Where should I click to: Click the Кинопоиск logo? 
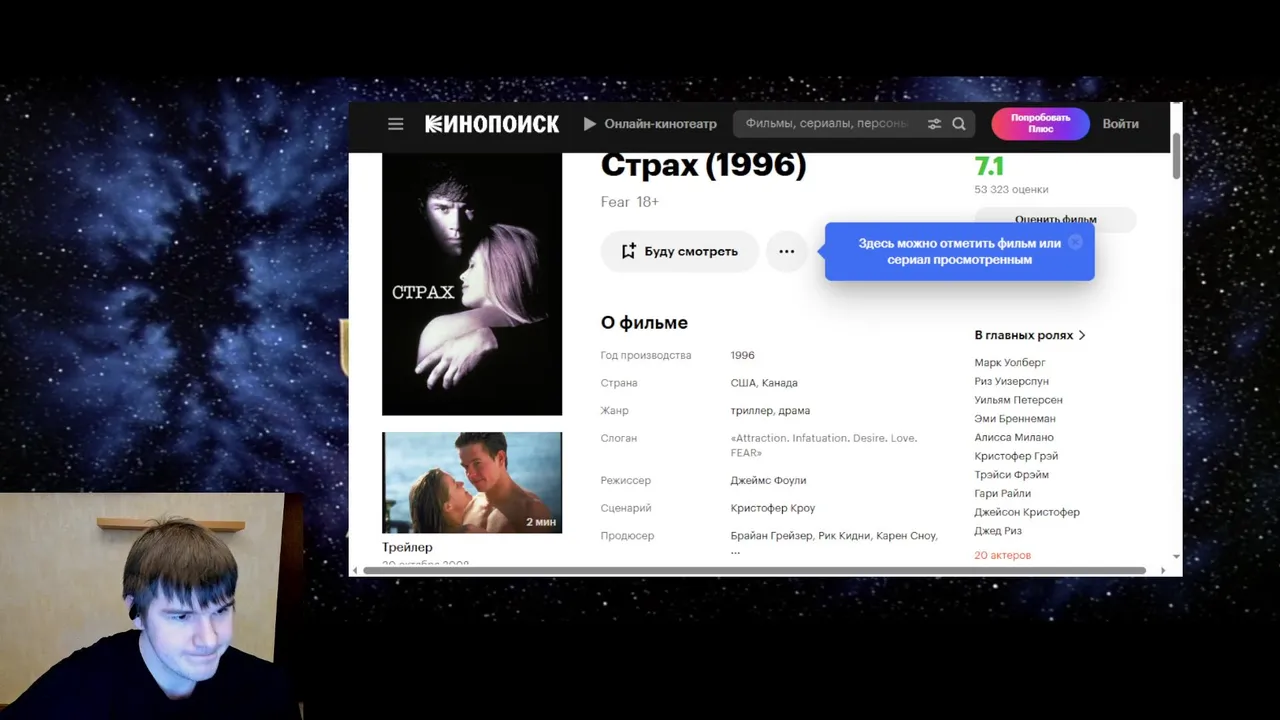(x=492, y=124)
